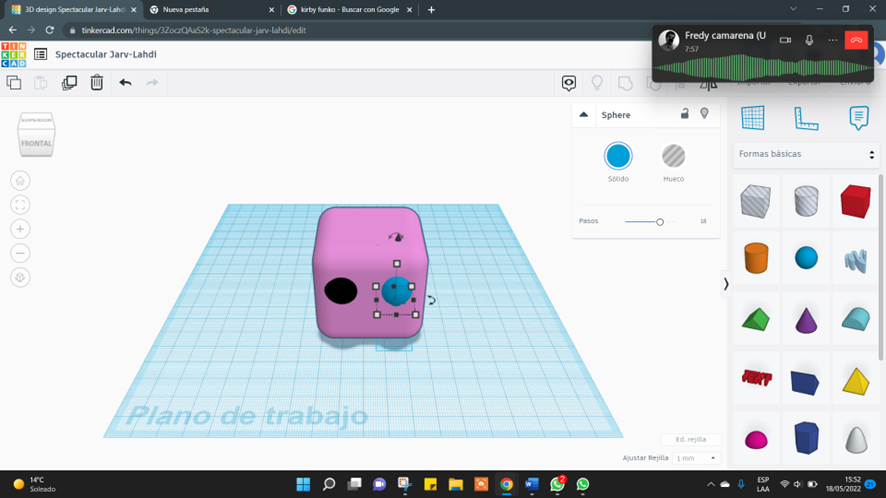Open the design list icon
Viewport: 886px width, 498px height.
(40, 54)
